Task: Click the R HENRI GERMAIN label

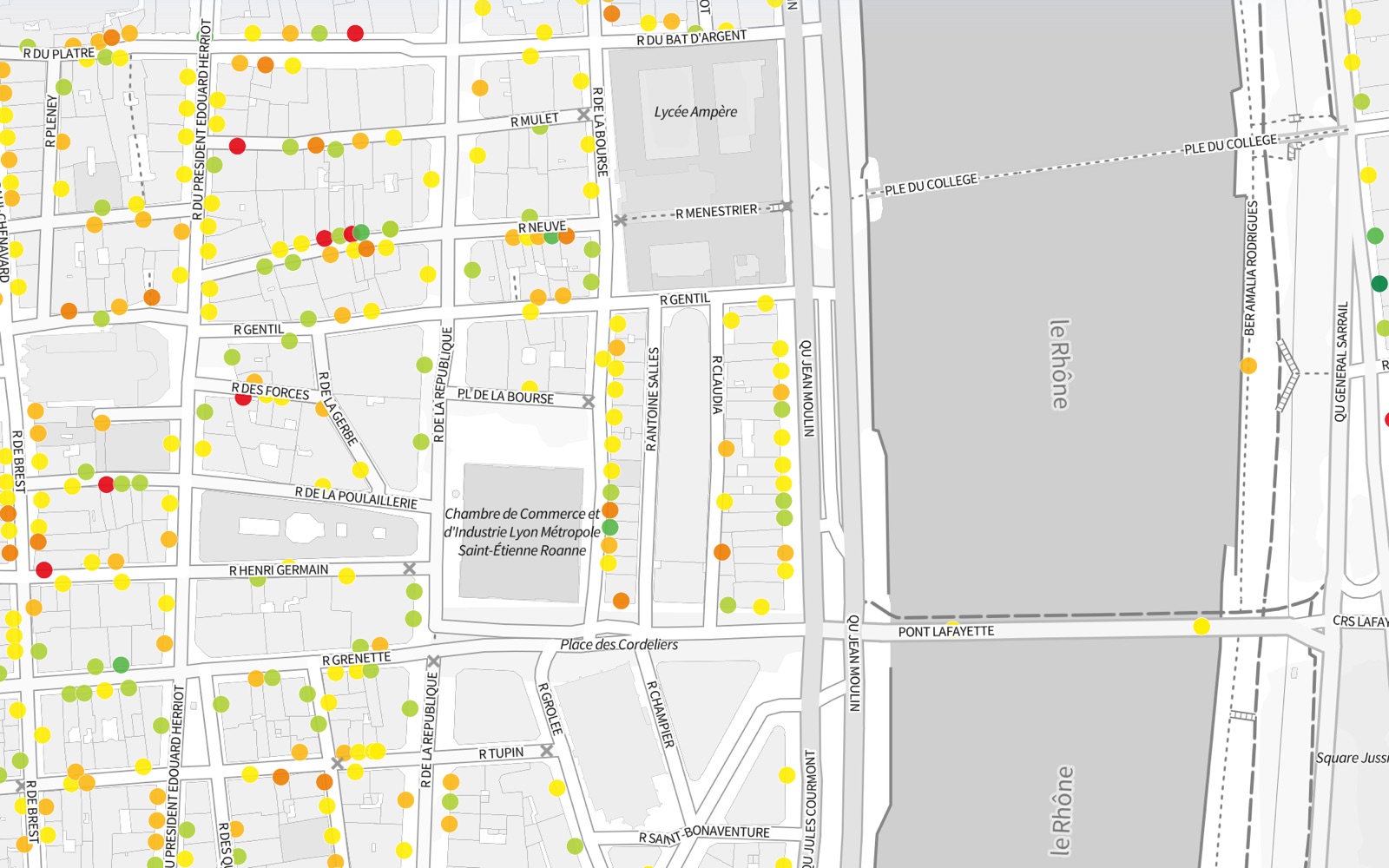Action: (x=279, y=570)
